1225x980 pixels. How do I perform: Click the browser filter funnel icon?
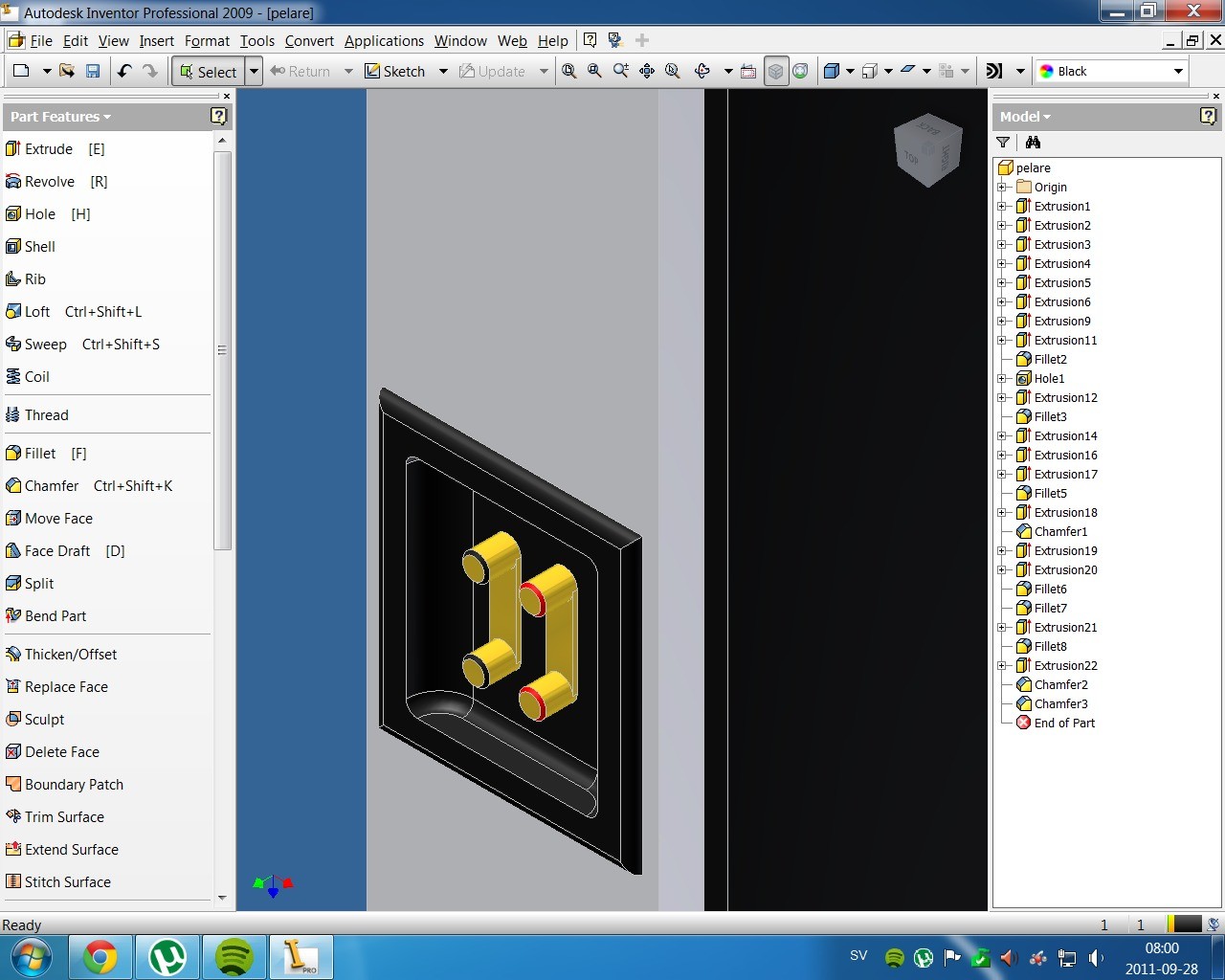(x=1003, y=142)
